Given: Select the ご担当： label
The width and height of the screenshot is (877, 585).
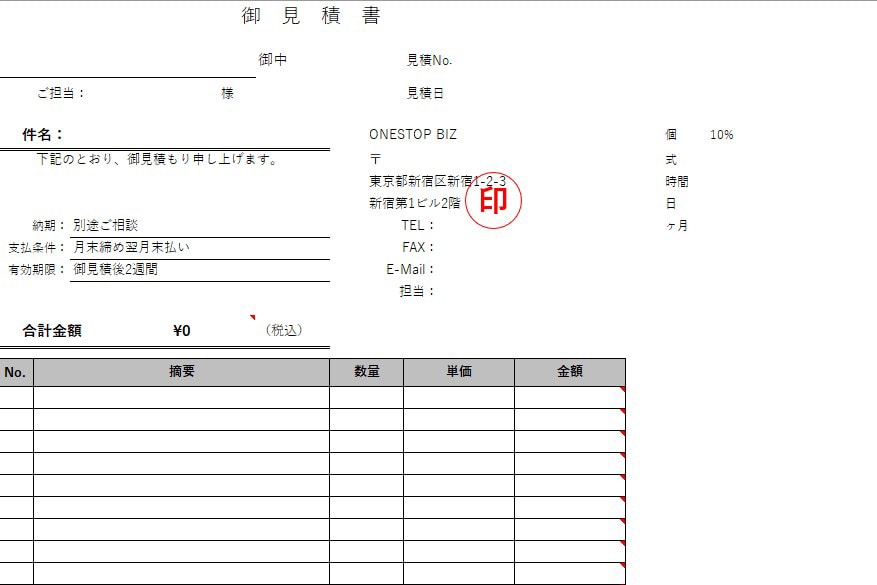Looking at the screenshot, I should coord(60,93).
